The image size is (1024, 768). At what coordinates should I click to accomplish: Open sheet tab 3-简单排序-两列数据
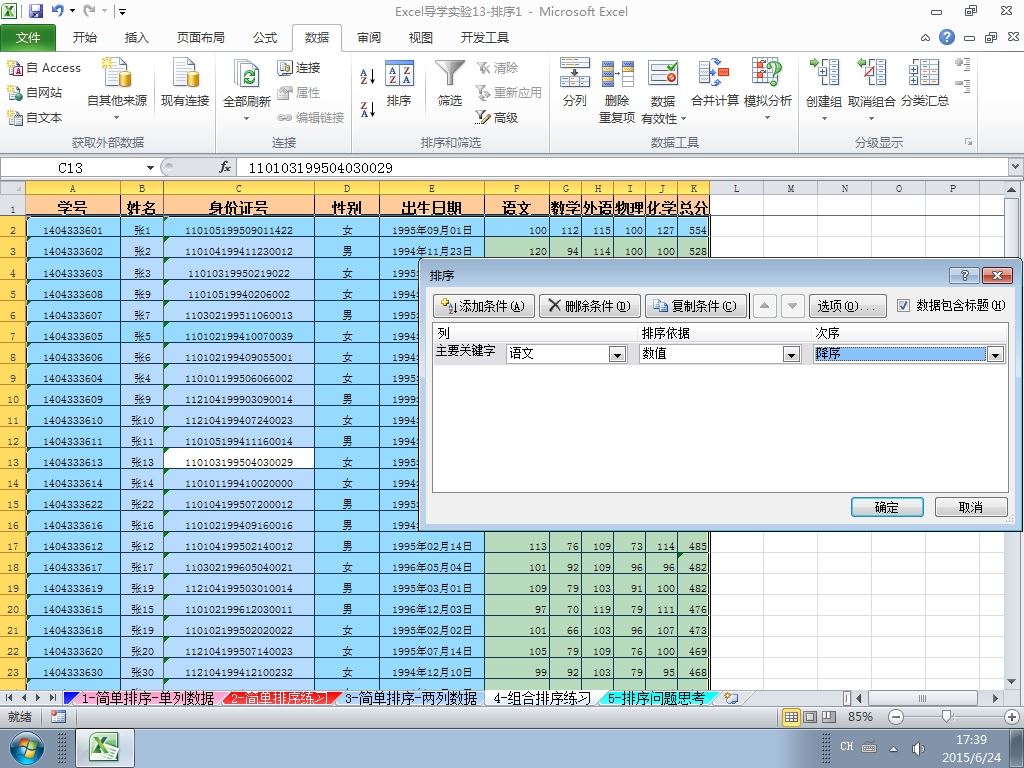click(x=411, y=698)
